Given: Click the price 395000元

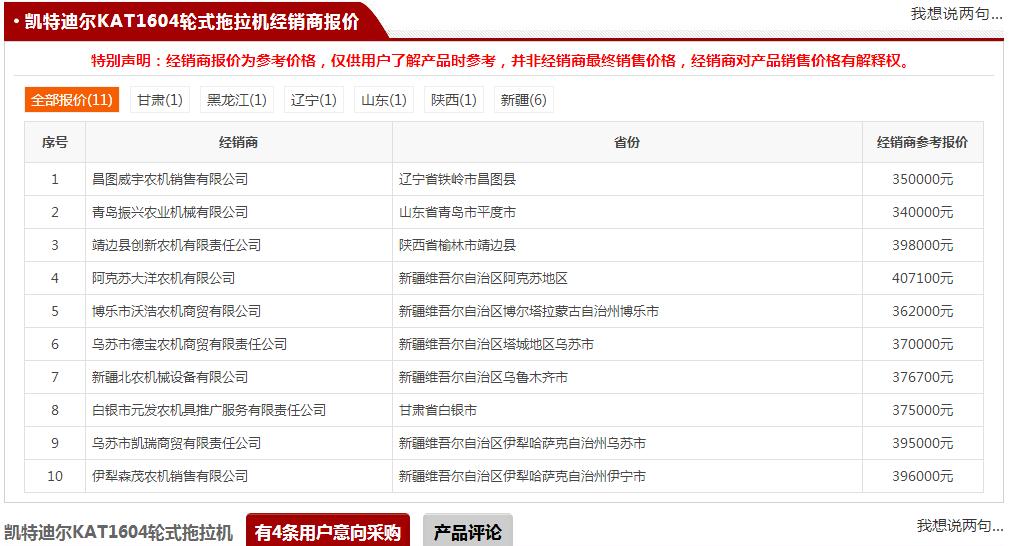Looking at the screenshot, I should (923, 443).
